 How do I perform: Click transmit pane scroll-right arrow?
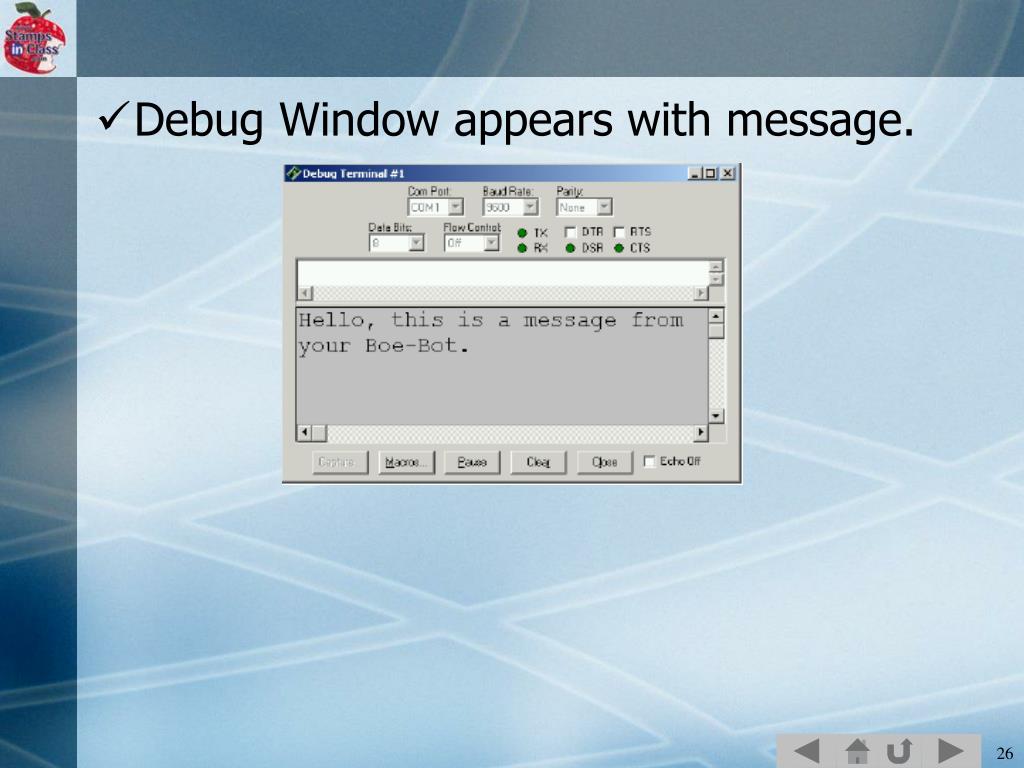point(701,293)
